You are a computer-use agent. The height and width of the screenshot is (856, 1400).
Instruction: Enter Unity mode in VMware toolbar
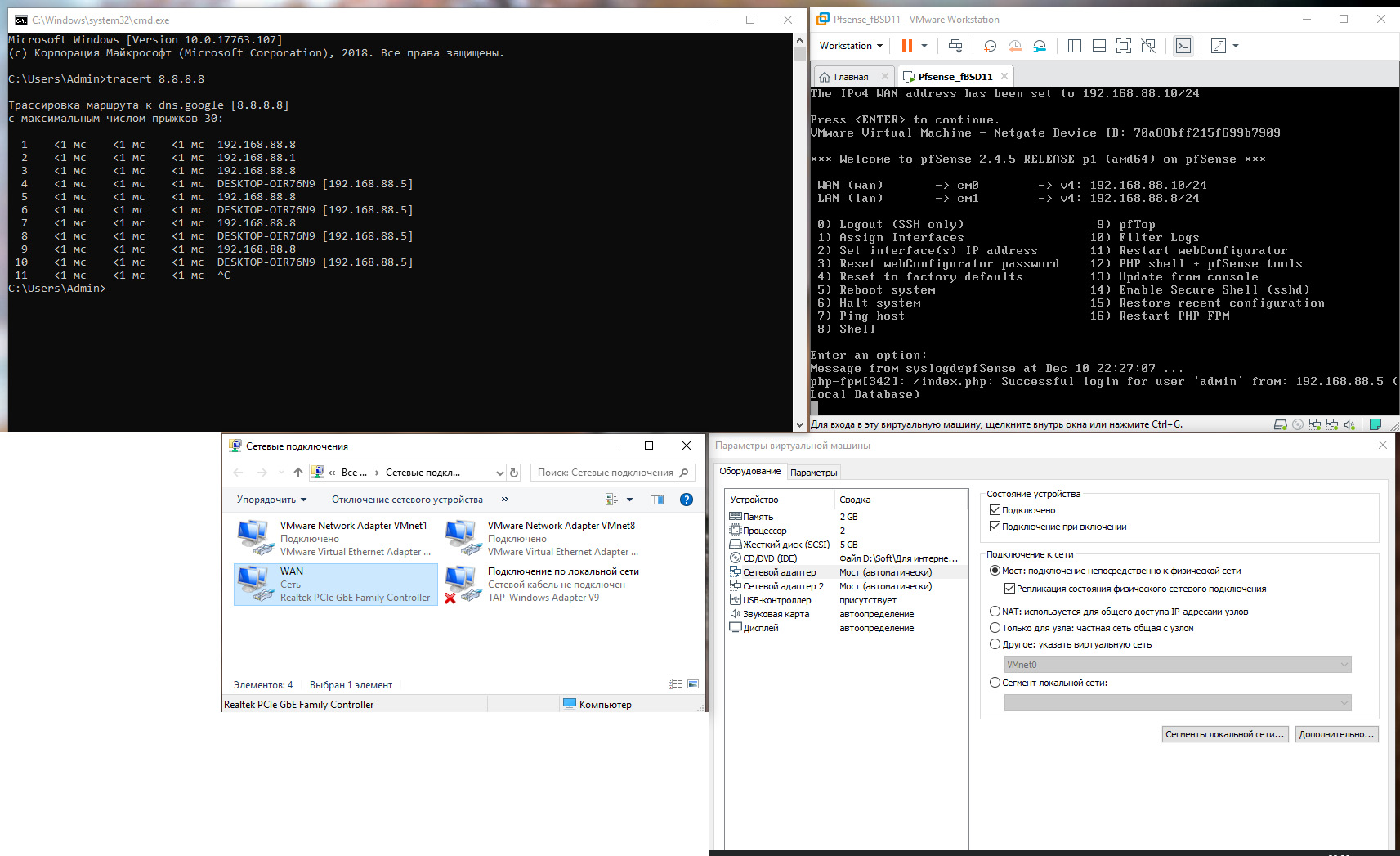tap(1148, 46)
